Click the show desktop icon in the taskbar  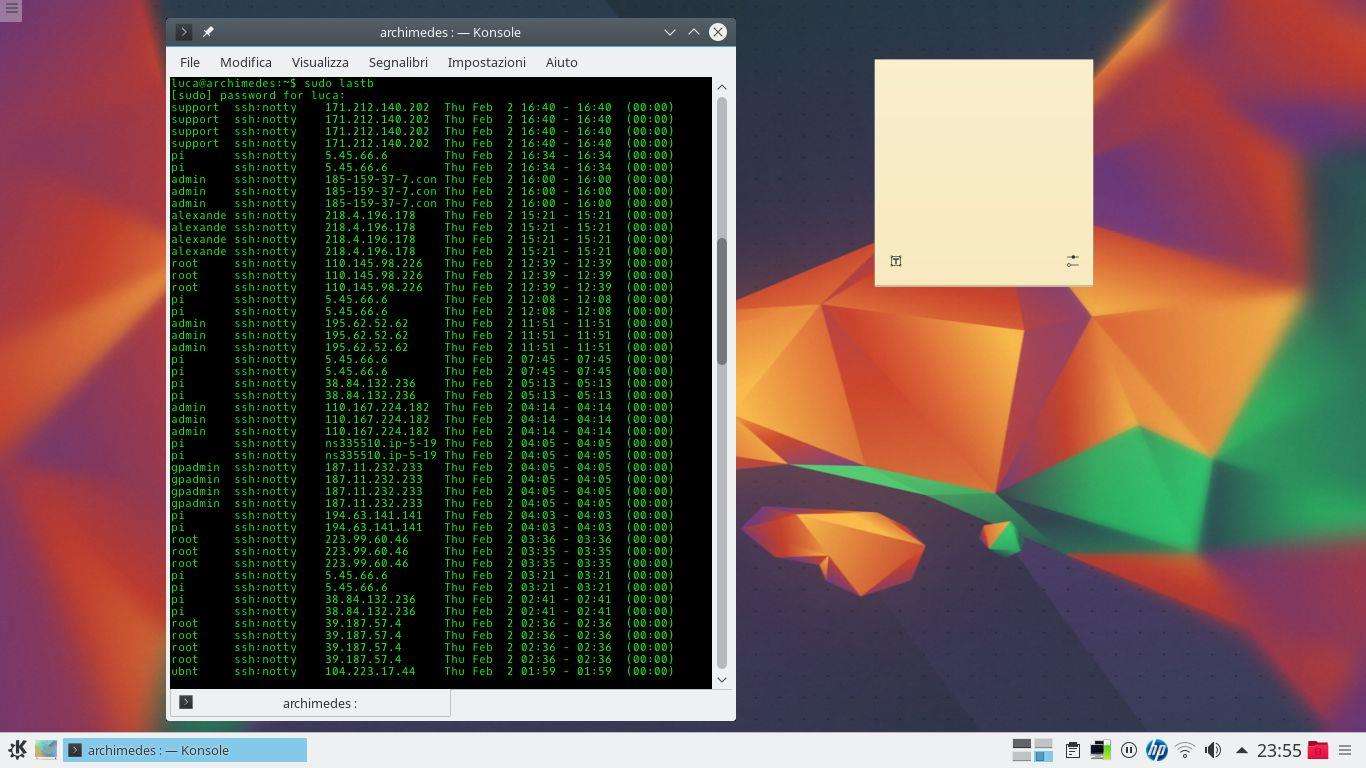click(46, 750)
